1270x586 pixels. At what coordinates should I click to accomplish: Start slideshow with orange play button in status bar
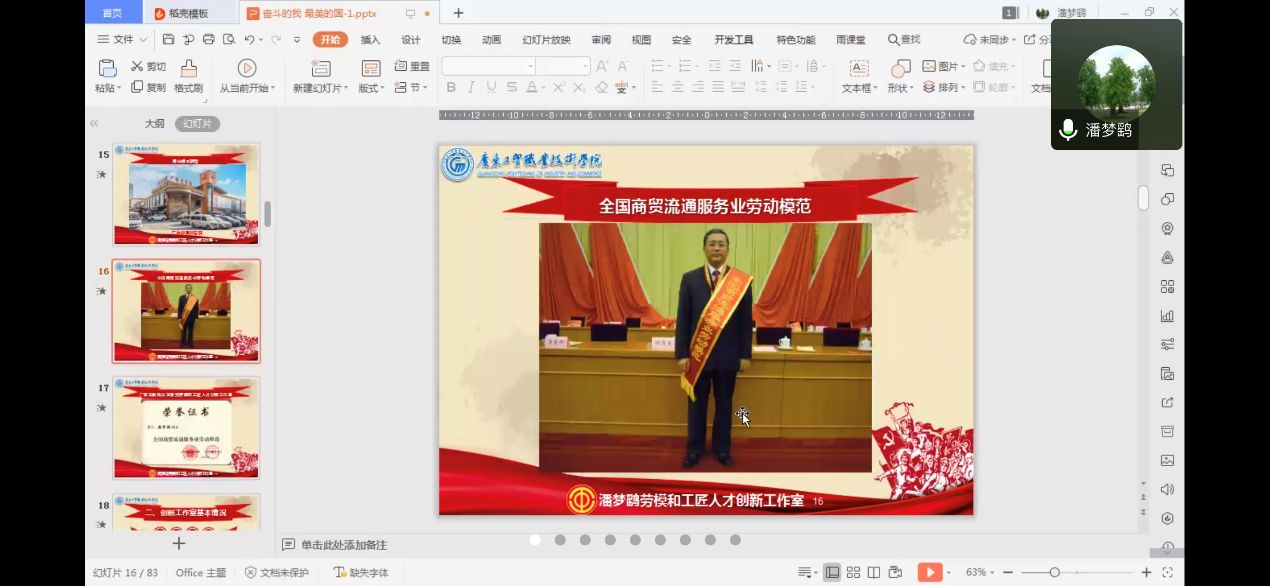coord(930,572)
